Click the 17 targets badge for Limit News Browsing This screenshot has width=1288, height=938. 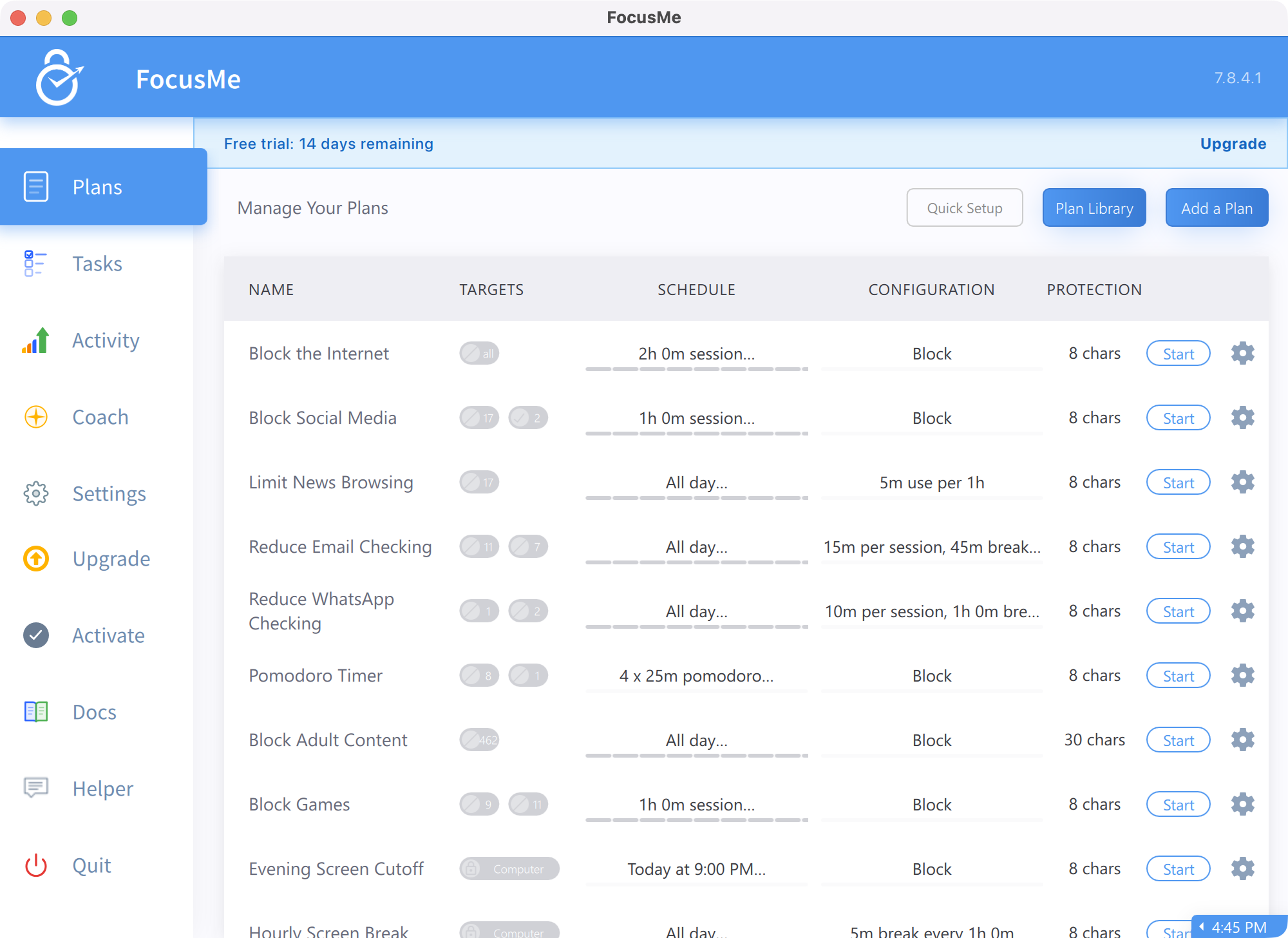pyautogui.click(x=479, y=482)
